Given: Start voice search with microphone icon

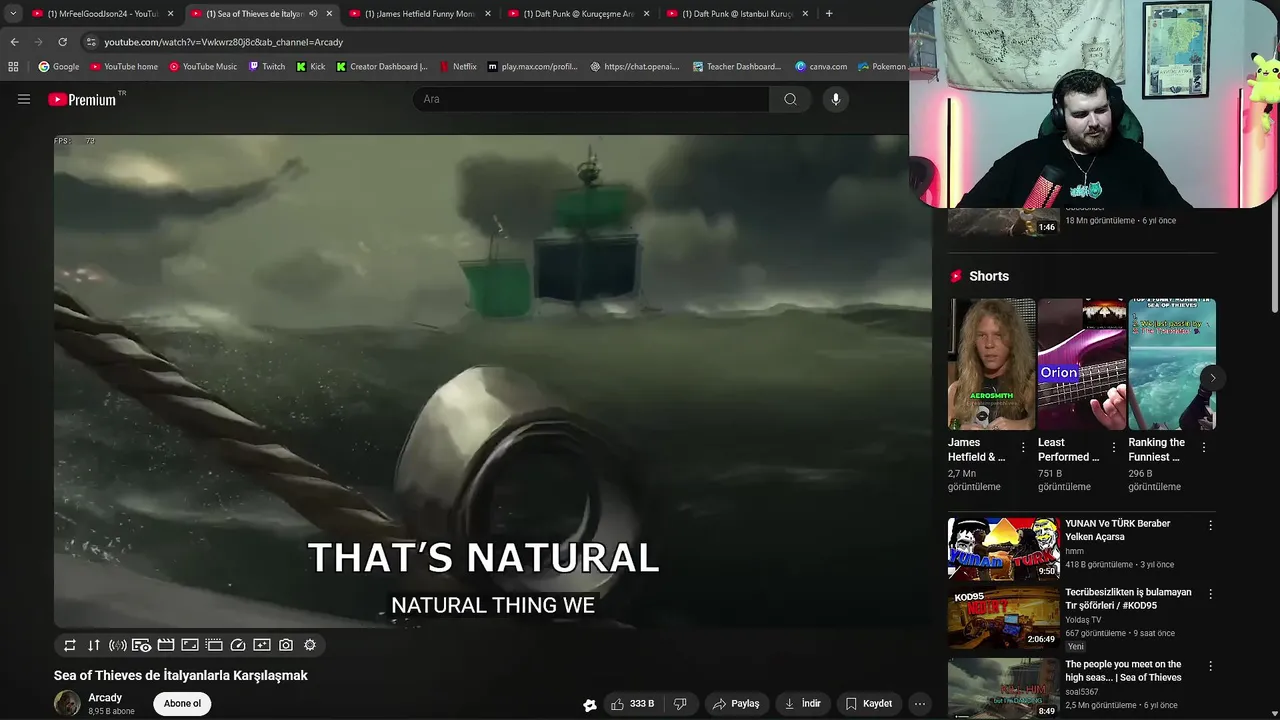Looking at the screenshot, I should tap(836, 99).
